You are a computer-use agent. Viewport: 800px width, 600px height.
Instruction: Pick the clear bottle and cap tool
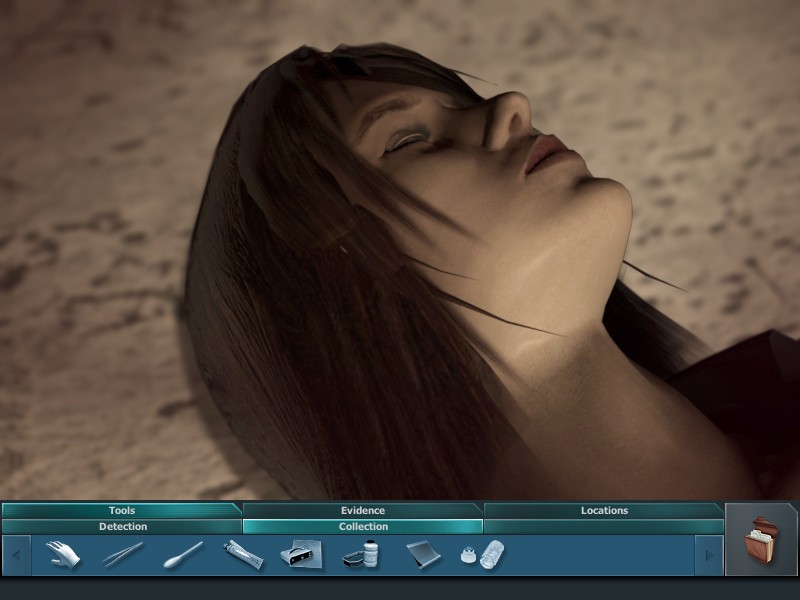click(482, 555)
